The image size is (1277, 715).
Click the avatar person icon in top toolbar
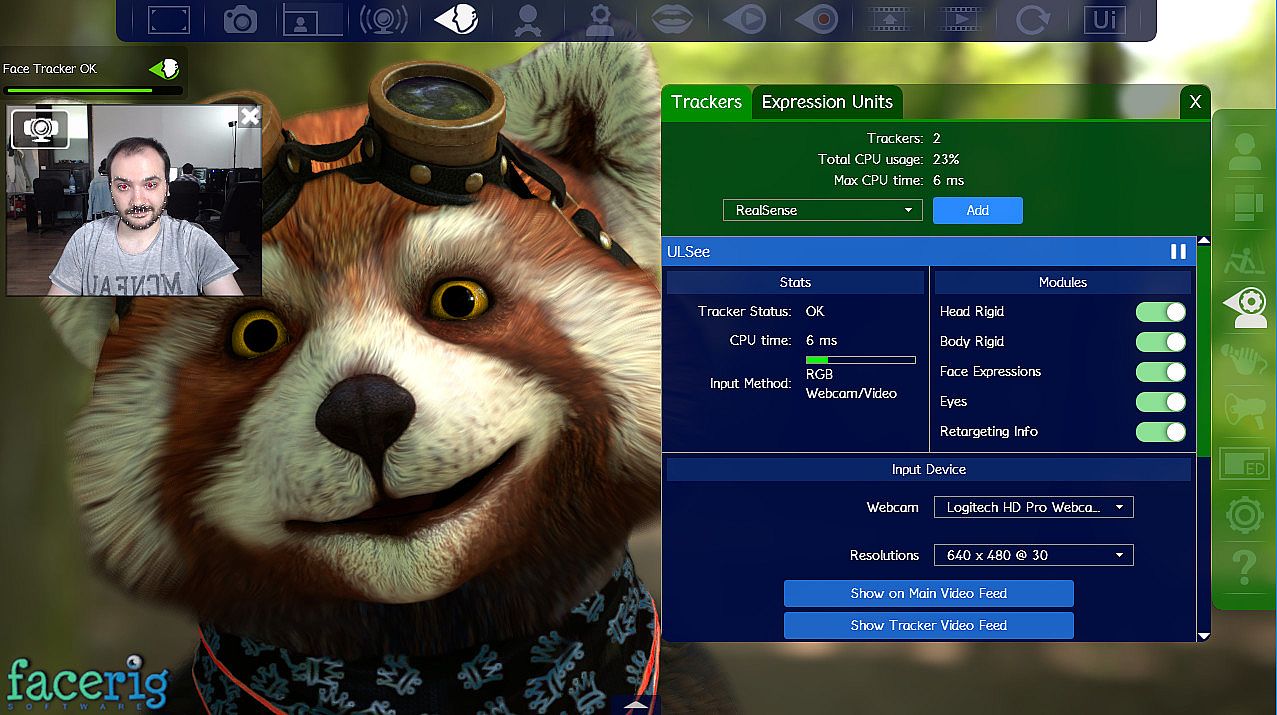tap(527, 19)
